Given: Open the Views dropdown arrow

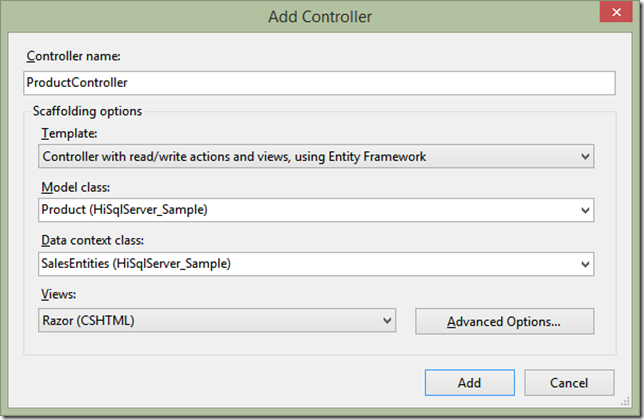Looking at the screenshot, I should pos(387,320).
